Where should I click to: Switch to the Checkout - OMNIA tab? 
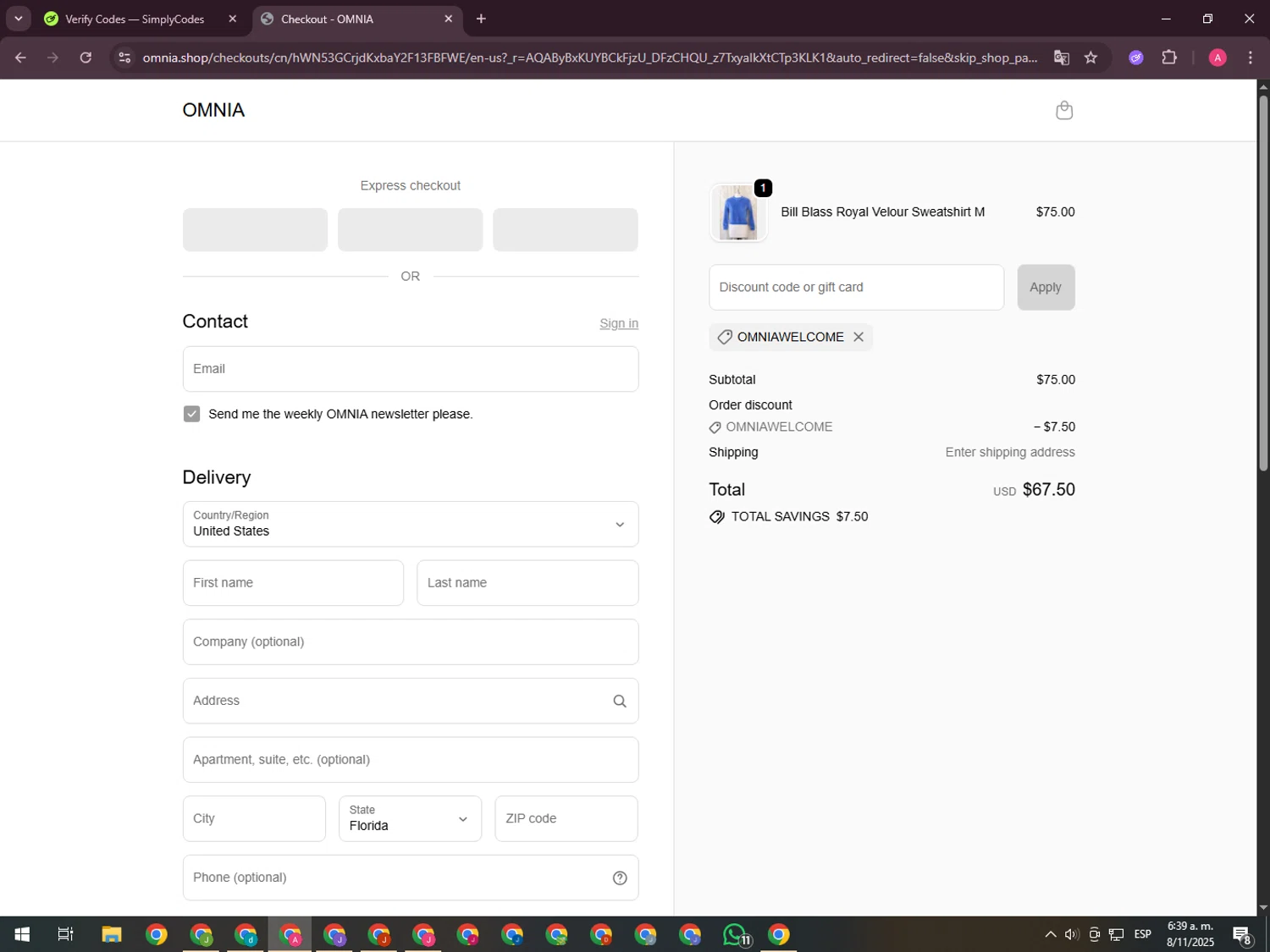pos(356,19)
